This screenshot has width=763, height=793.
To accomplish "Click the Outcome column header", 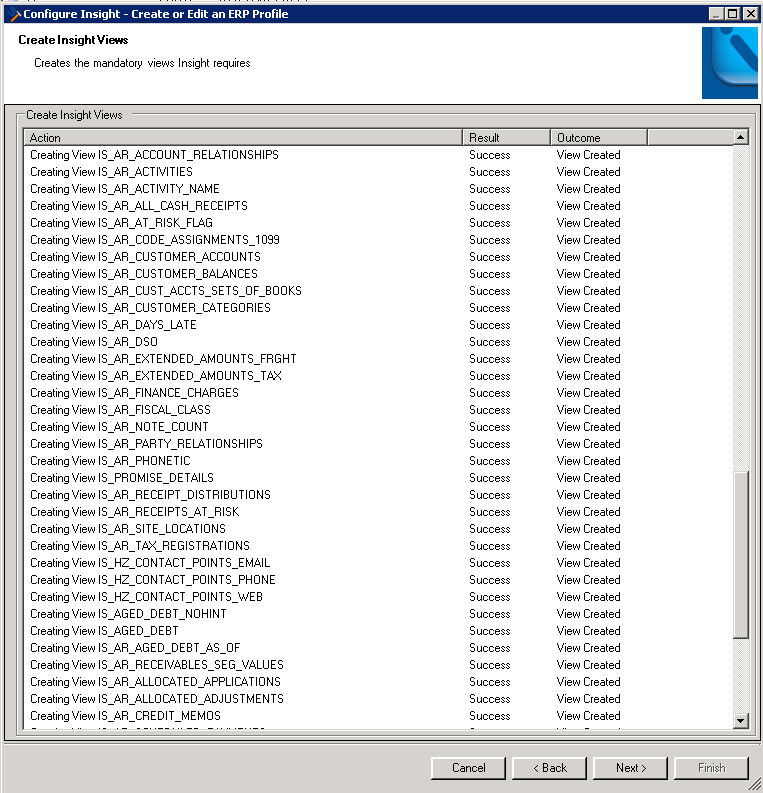I will click(x=598, y=138).
